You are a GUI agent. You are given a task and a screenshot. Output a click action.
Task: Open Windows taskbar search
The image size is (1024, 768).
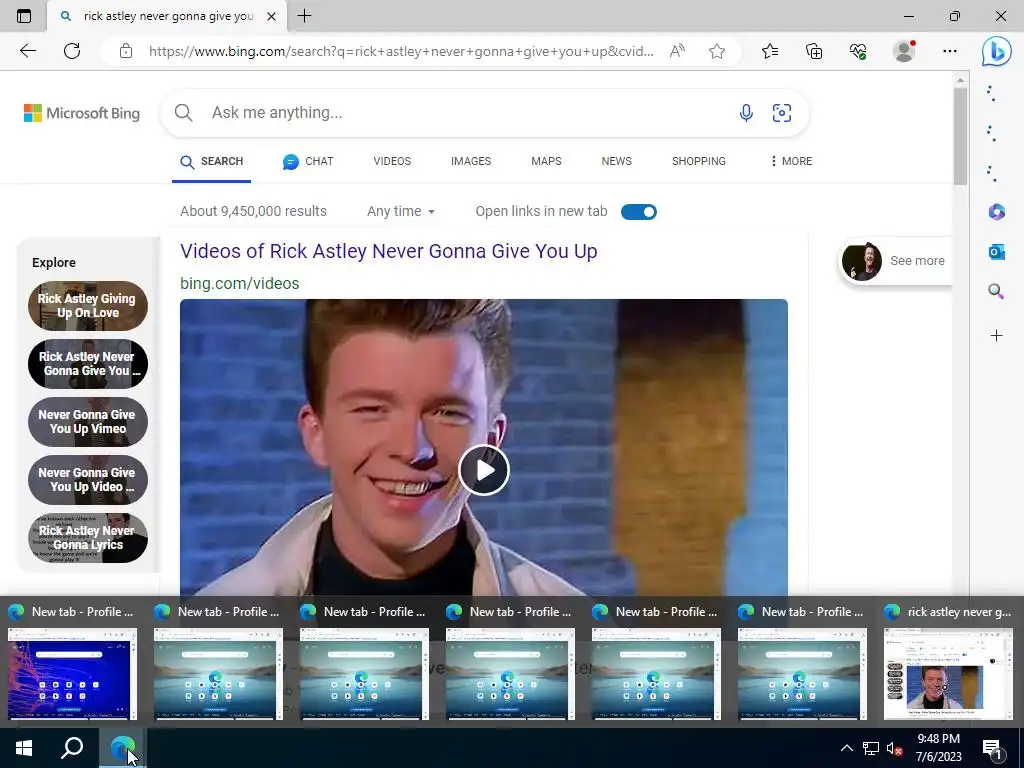pos(72,748)
